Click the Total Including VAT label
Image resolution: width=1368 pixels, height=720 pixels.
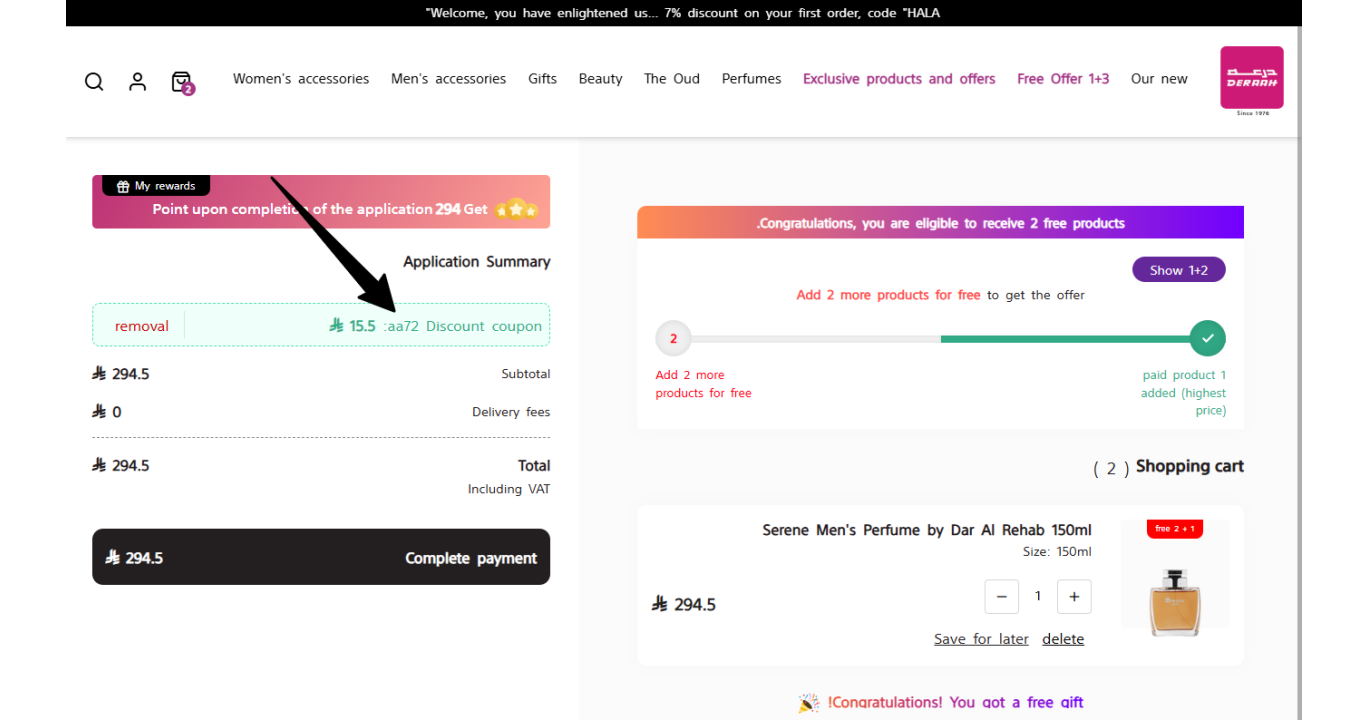509,476
